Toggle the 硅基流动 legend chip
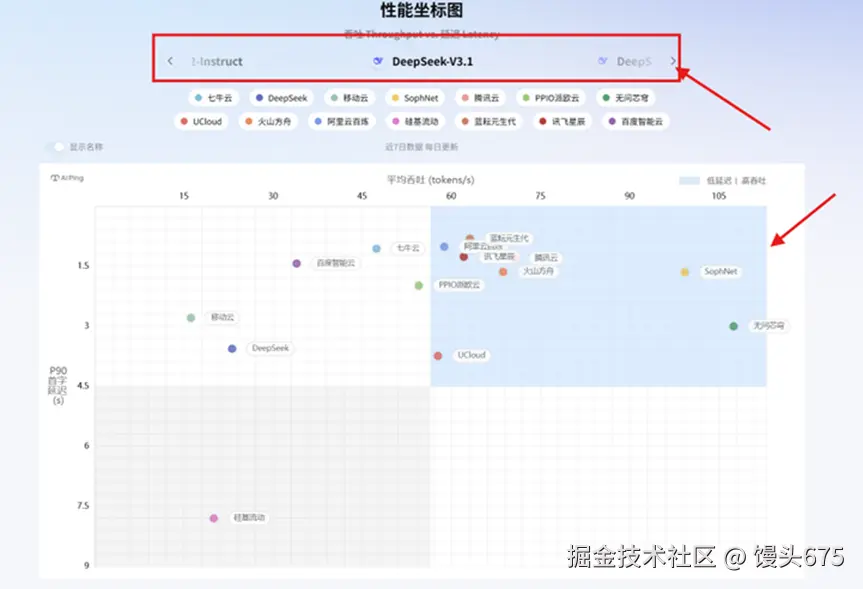The image size is (863, 589). pos(416,122)
